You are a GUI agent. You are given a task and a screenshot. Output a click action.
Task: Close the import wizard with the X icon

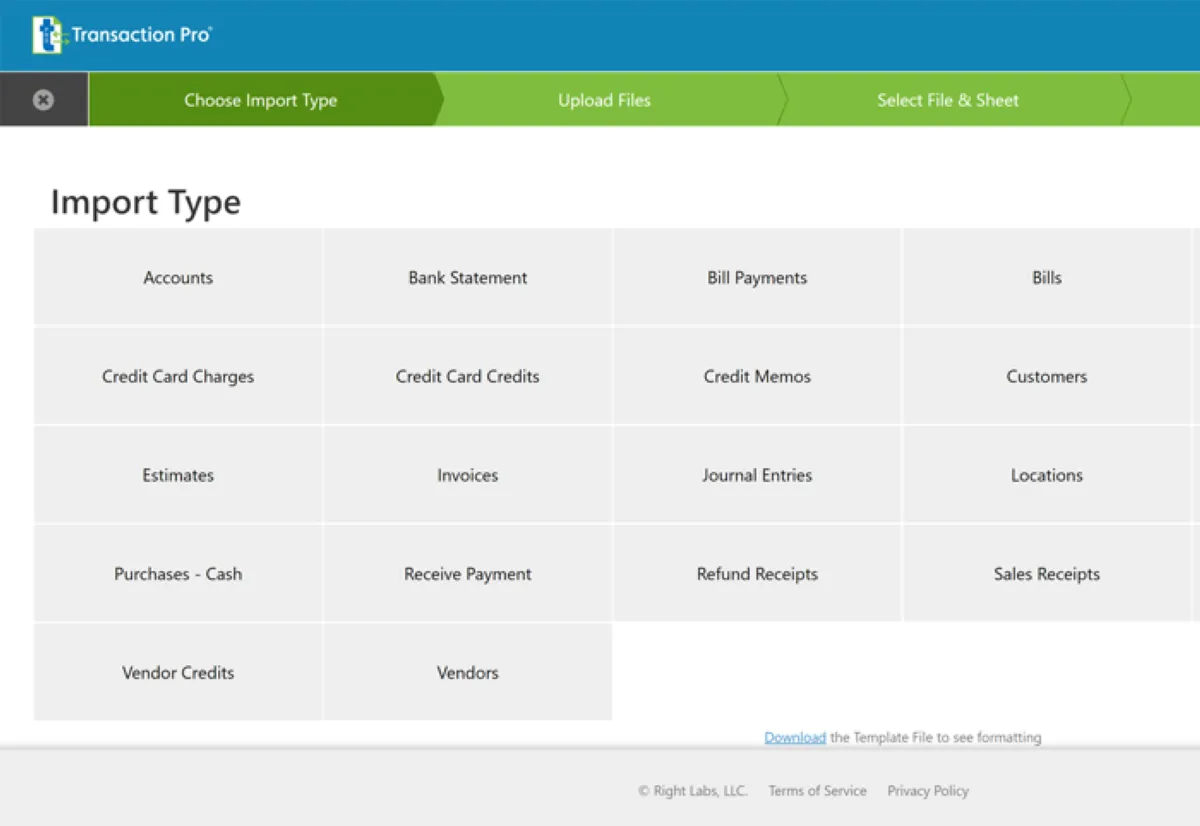[43, 100]
